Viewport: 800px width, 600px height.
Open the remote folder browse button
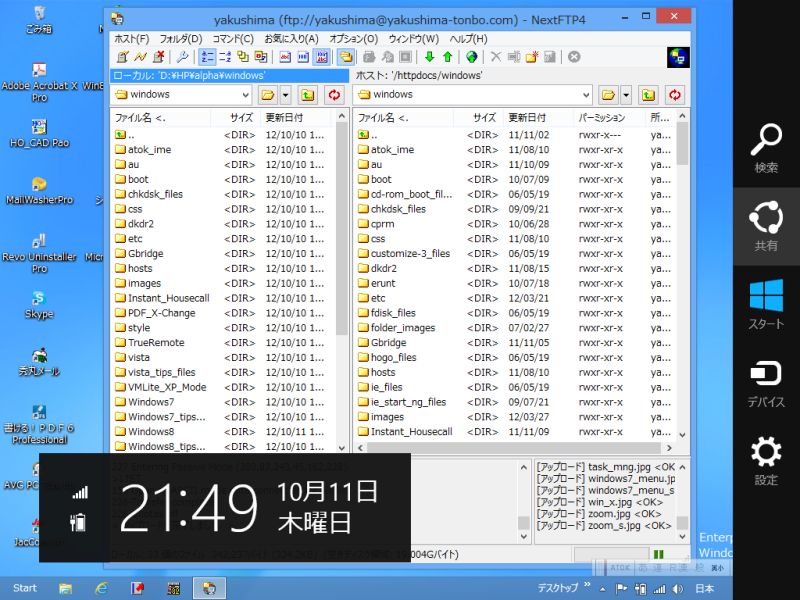(x=607, y=95)
